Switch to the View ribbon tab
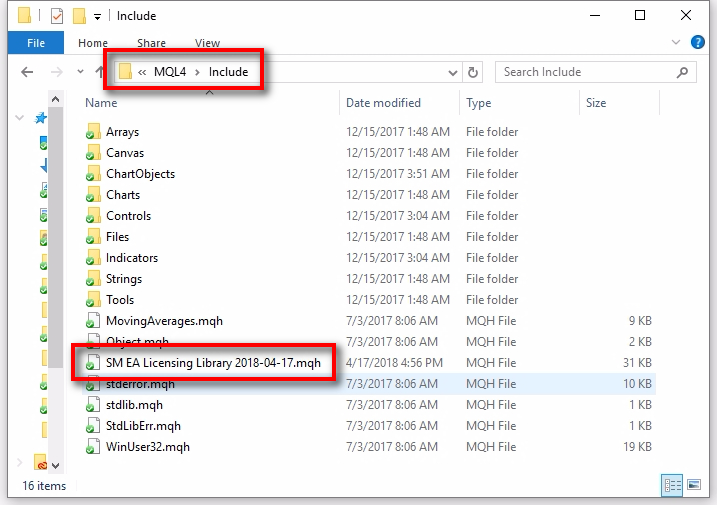Image resolution: width=717 pixels, height=505 pixels. pos(207,43)
